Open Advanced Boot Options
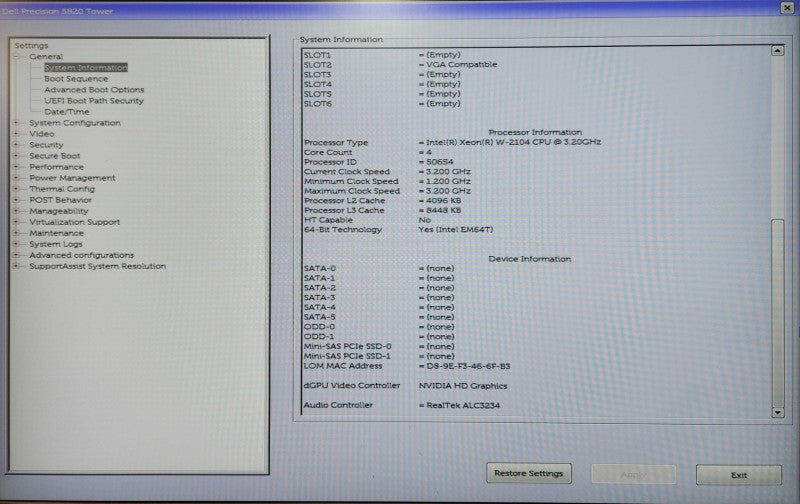800x504 pixels. [94, 90]
